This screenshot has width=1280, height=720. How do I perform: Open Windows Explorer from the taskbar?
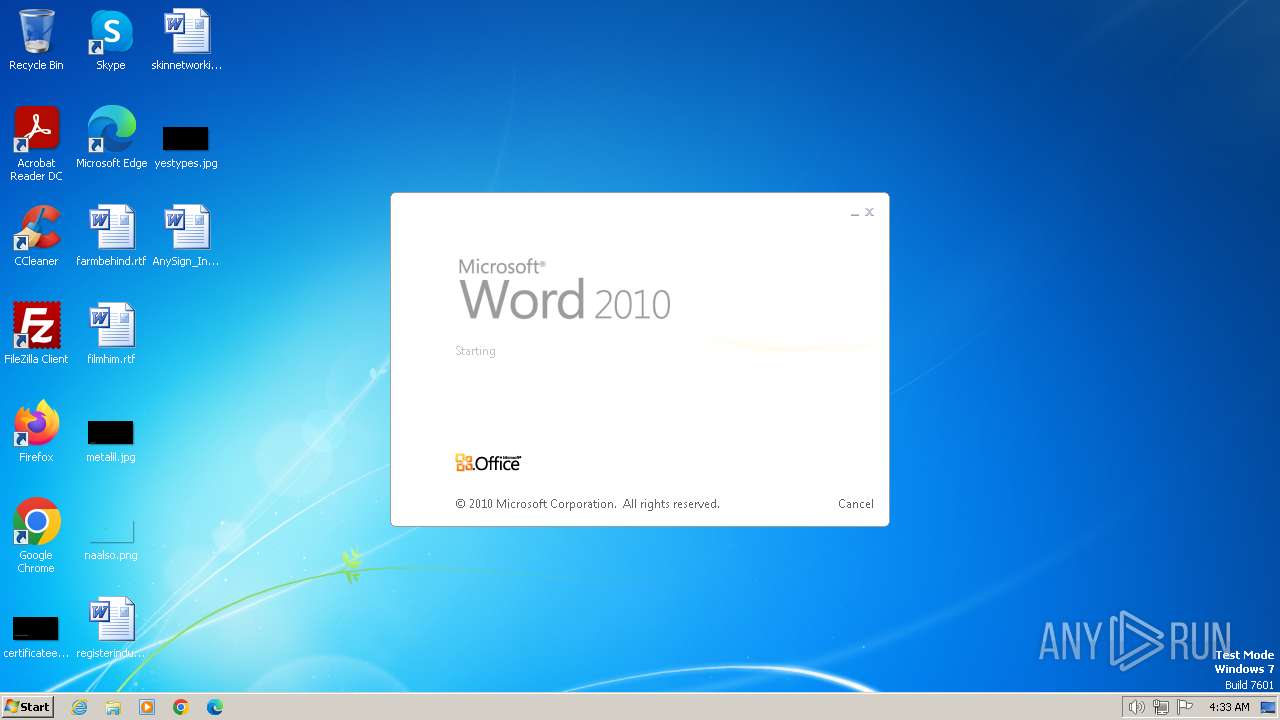click(113, 707)
